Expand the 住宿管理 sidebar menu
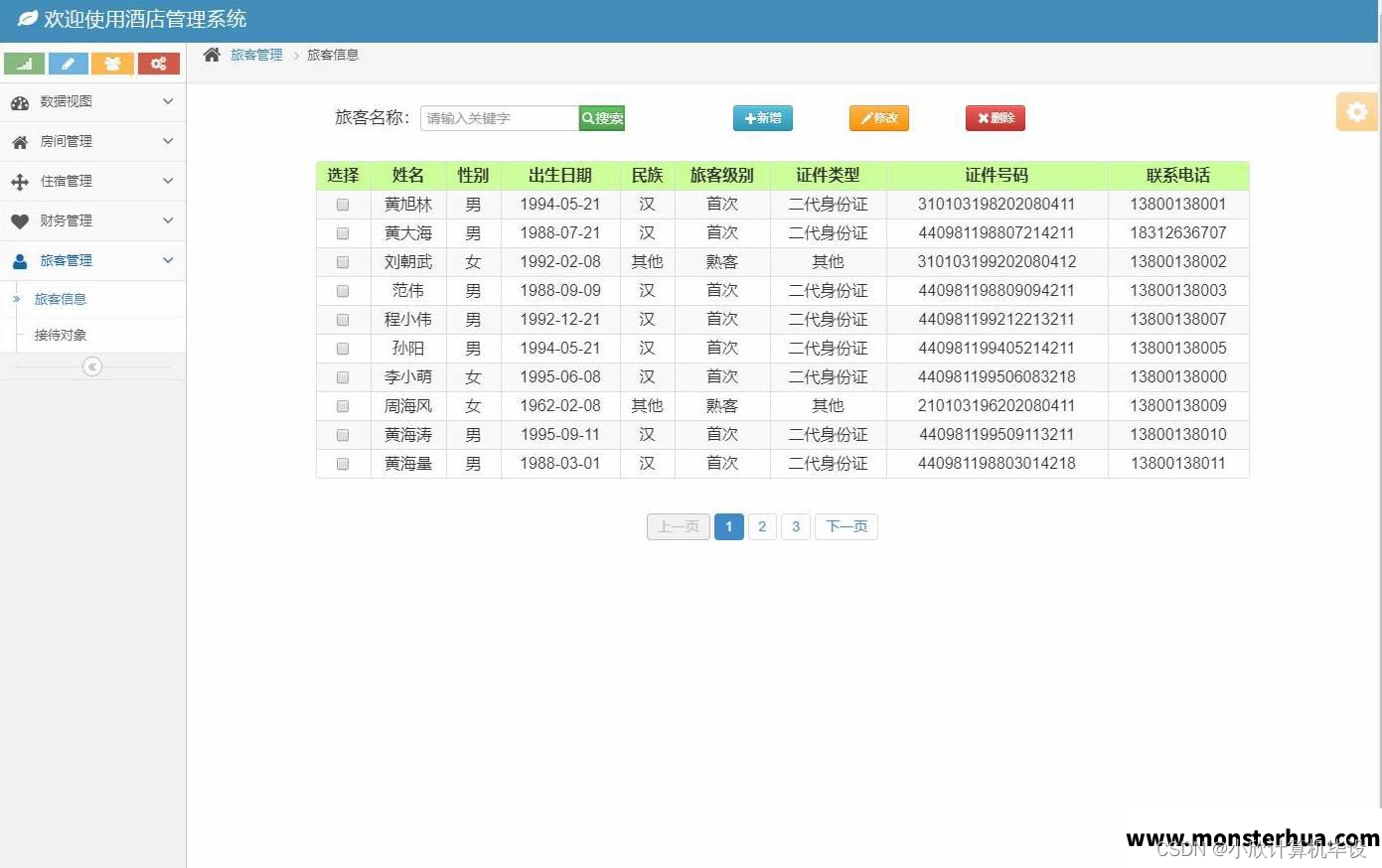The width and height of the screenshot is (1382, 868). pos(92,181)
